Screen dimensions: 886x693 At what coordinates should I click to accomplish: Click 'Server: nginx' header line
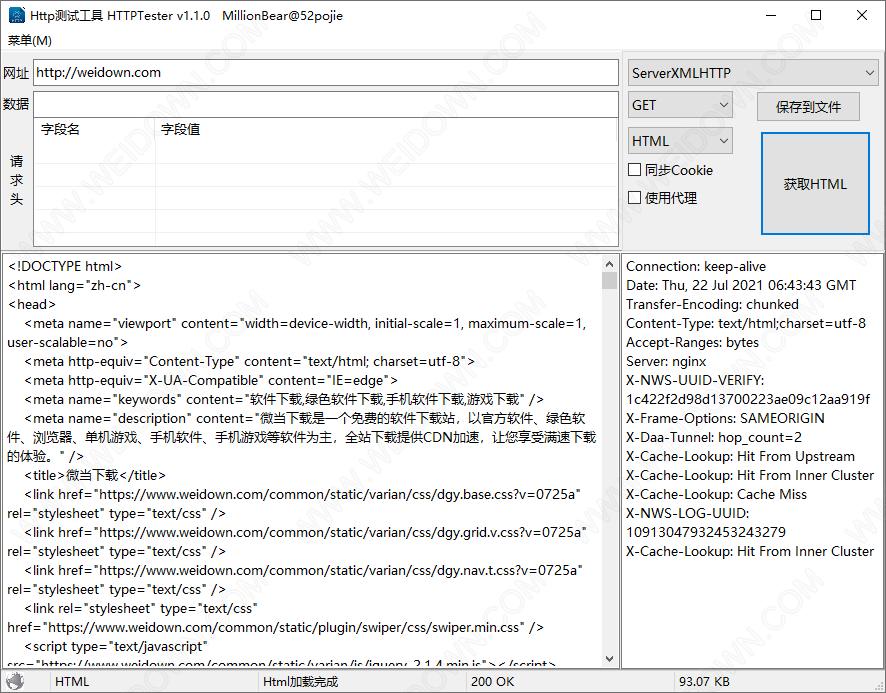[666, 361]
